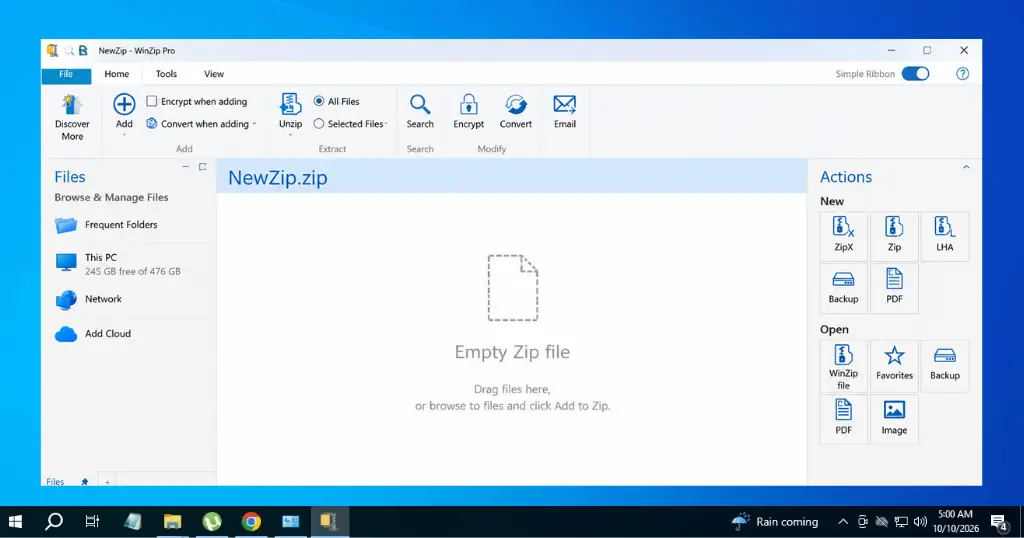Click the volume speaker tray icon
The width and height of the screenshot is (1024, 538).
pyautogui.click(x=920, y=521)
